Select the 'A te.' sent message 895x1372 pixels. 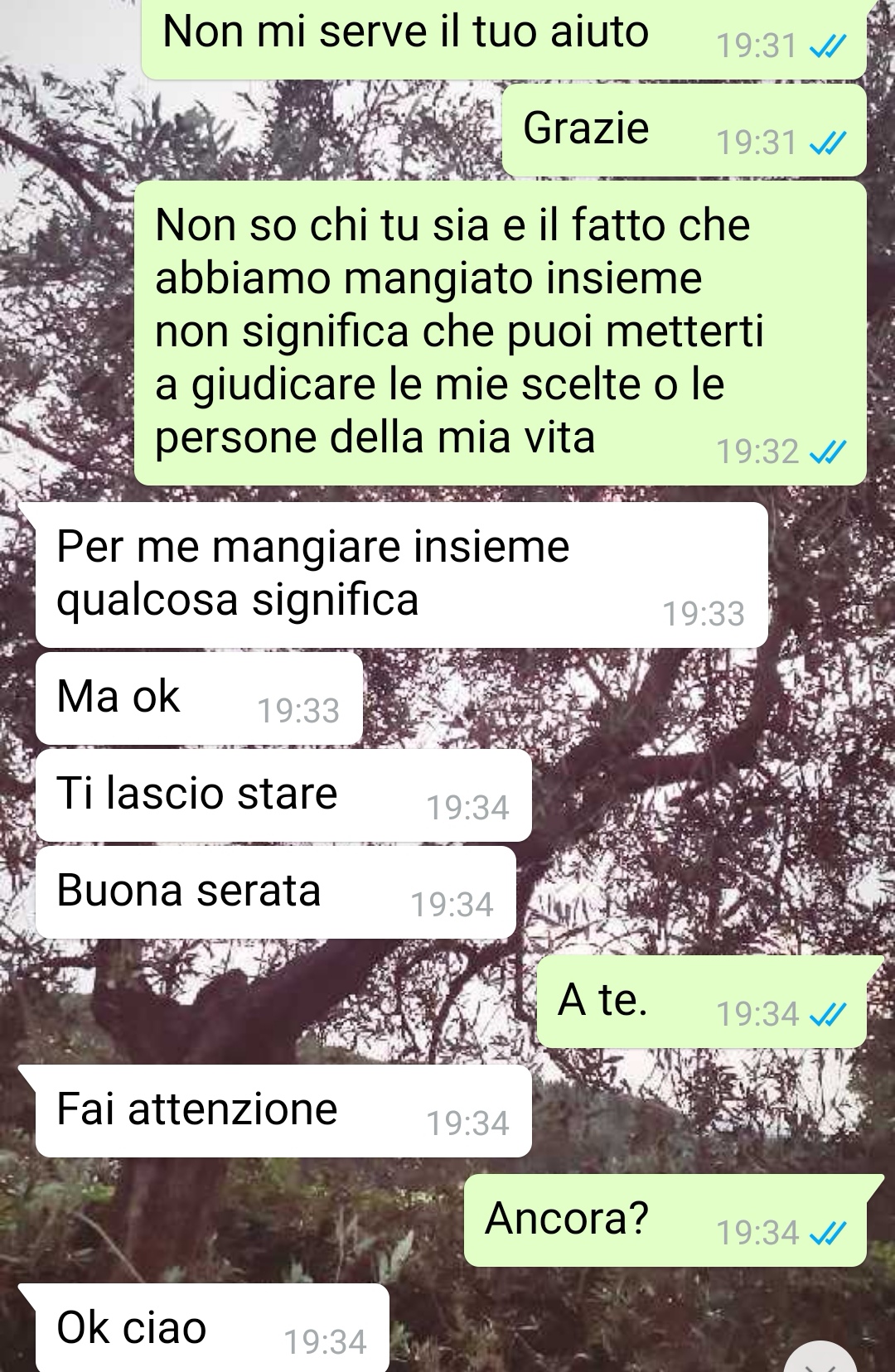(703, 1002)
